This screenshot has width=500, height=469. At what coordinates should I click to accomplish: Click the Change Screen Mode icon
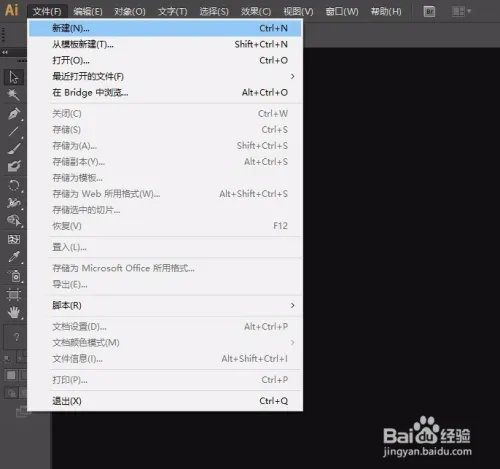[x=23, y=411]
